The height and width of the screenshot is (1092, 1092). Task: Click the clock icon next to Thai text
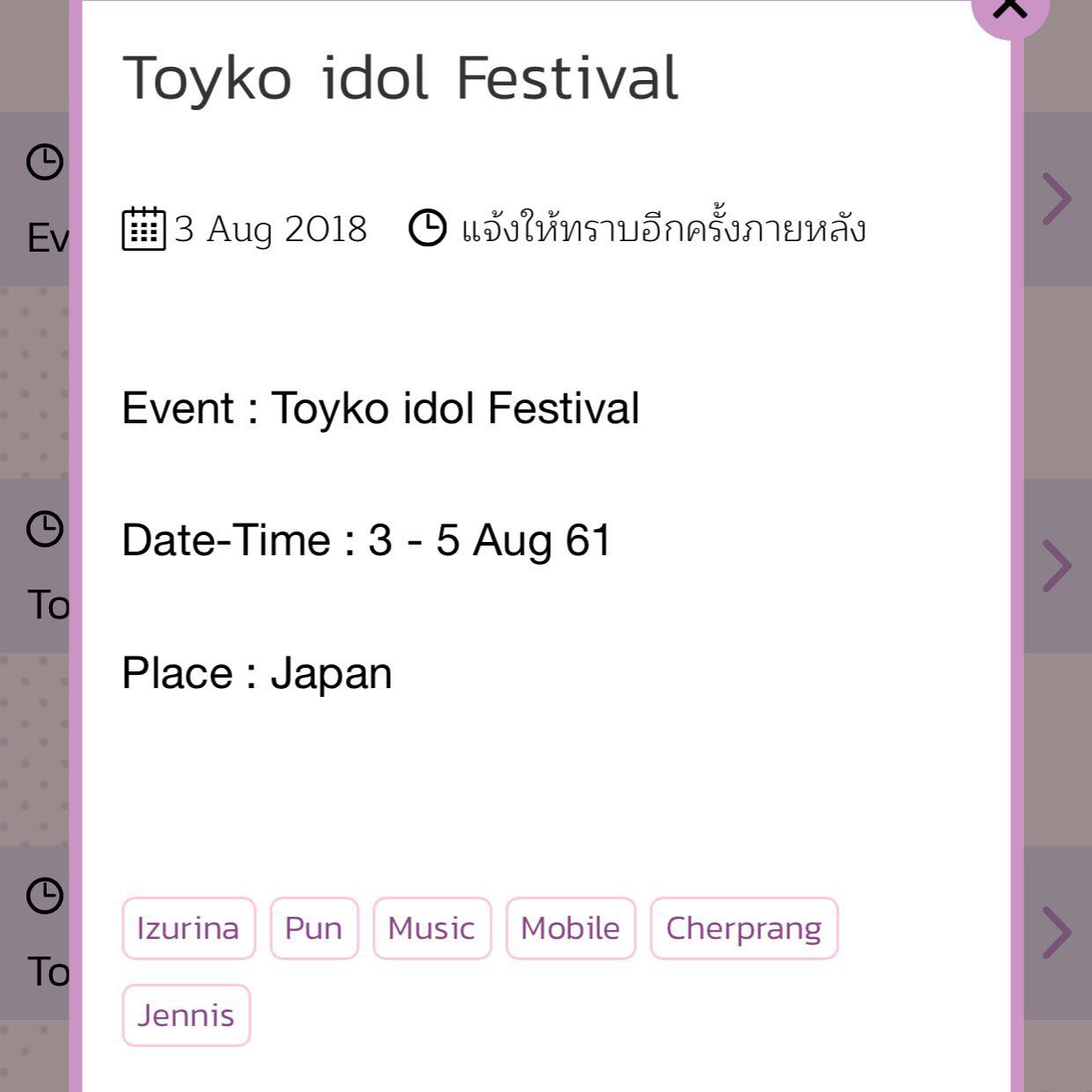(x=428, y=228)
